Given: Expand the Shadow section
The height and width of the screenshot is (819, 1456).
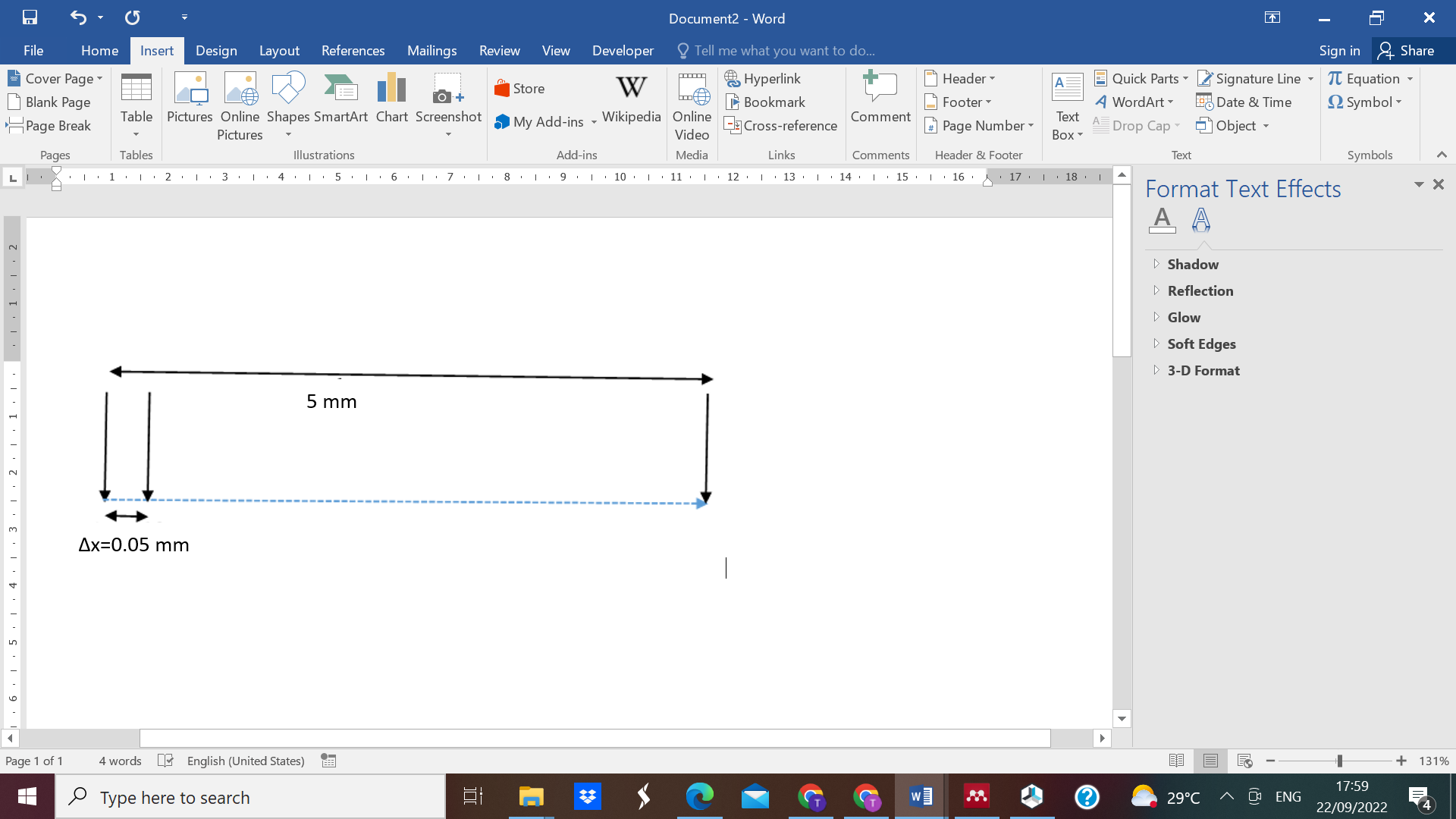Looking at the screenshot, I should [x=1192, y=264].
